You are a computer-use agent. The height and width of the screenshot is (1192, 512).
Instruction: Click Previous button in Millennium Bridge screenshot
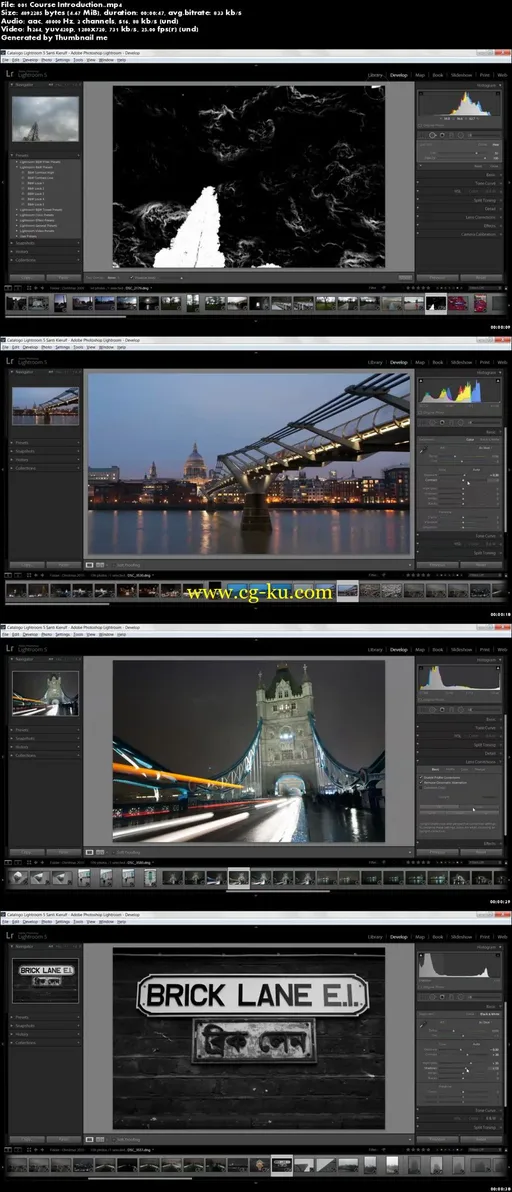pos(437,565)
